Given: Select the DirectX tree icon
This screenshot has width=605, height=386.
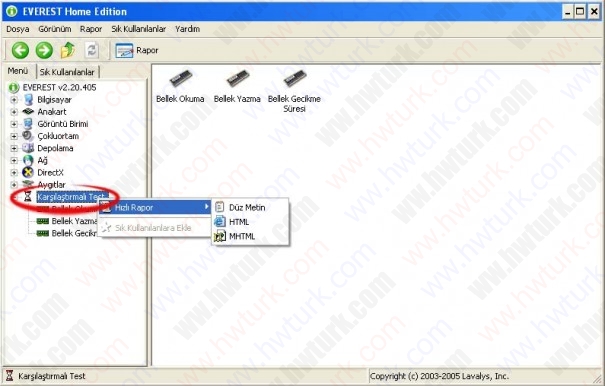Looking at the screenshot, I should tap(28, 173).
